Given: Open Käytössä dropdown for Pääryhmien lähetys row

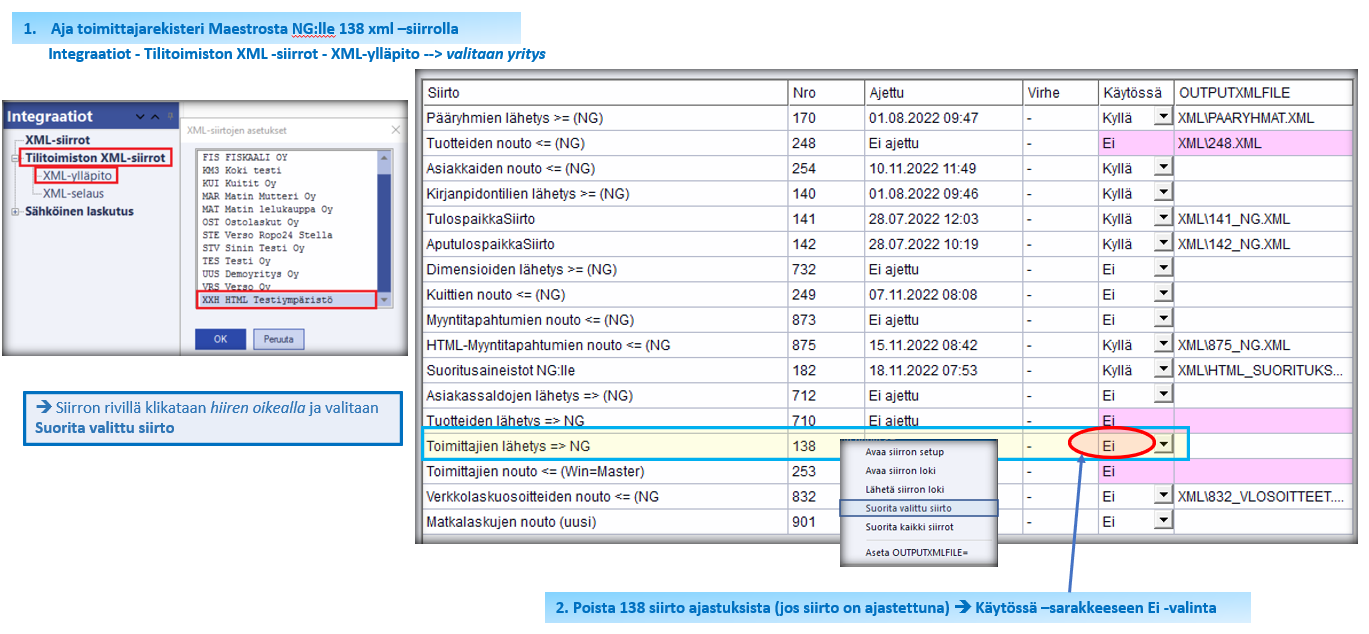Looking at the screenshot, I should (x=1162, y=117).
